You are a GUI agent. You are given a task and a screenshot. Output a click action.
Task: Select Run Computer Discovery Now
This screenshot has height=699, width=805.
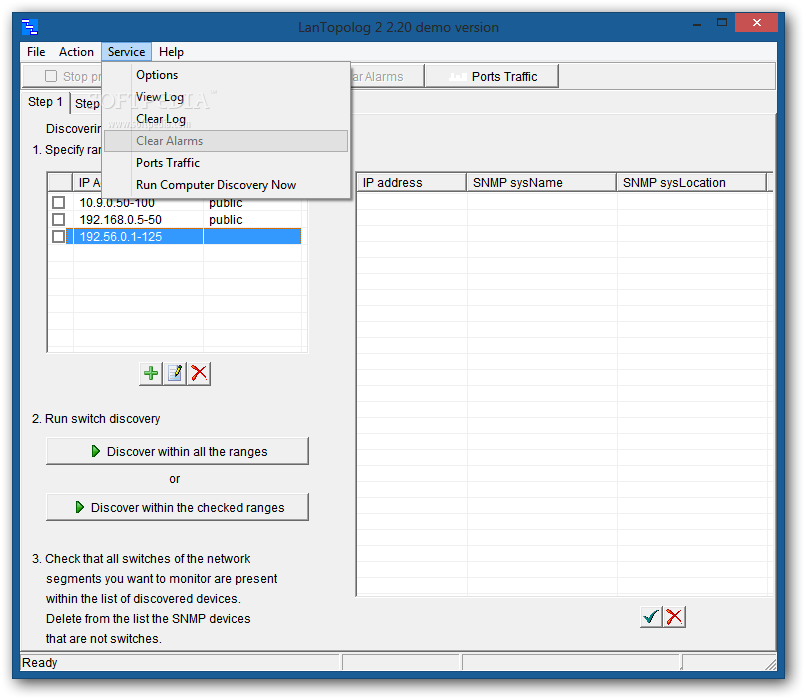(x=226, y=185)
